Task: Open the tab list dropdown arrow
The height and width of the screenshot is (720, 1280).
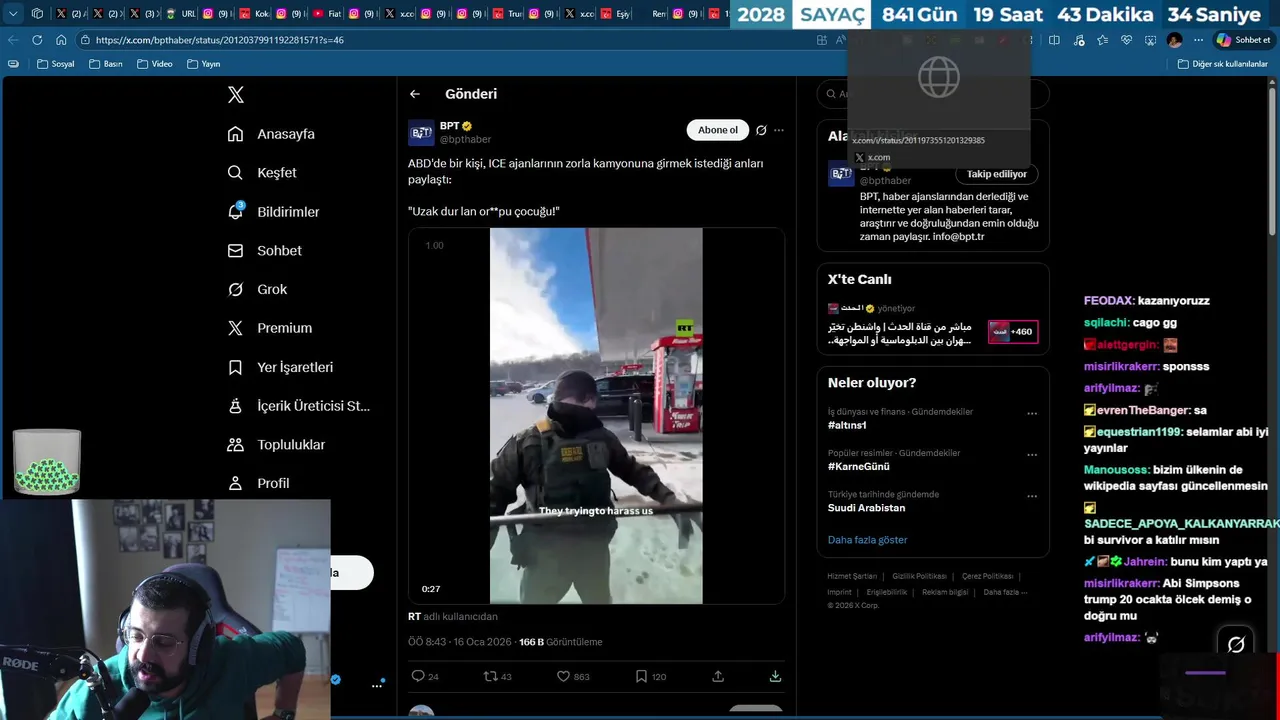Action: coord(13,14)
